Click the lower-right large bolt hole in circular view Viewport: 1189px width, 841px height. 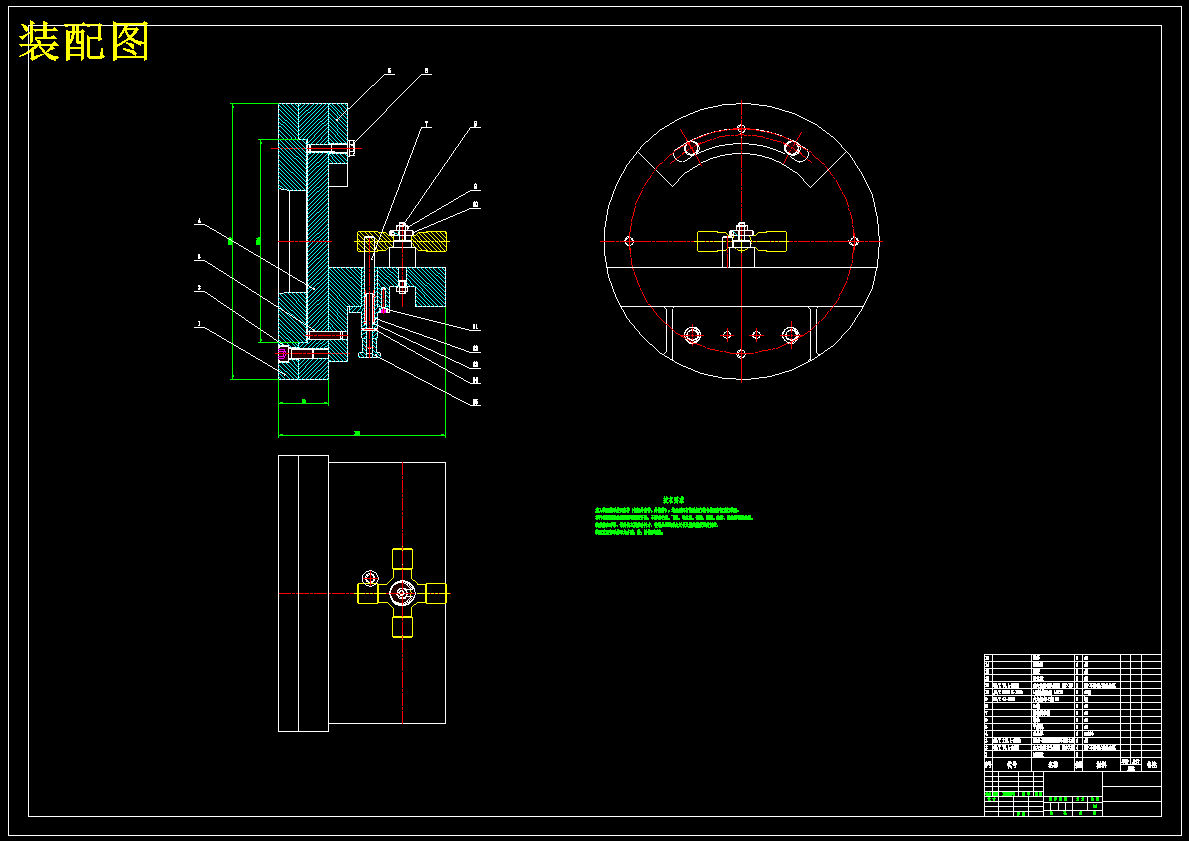(791, 334)
